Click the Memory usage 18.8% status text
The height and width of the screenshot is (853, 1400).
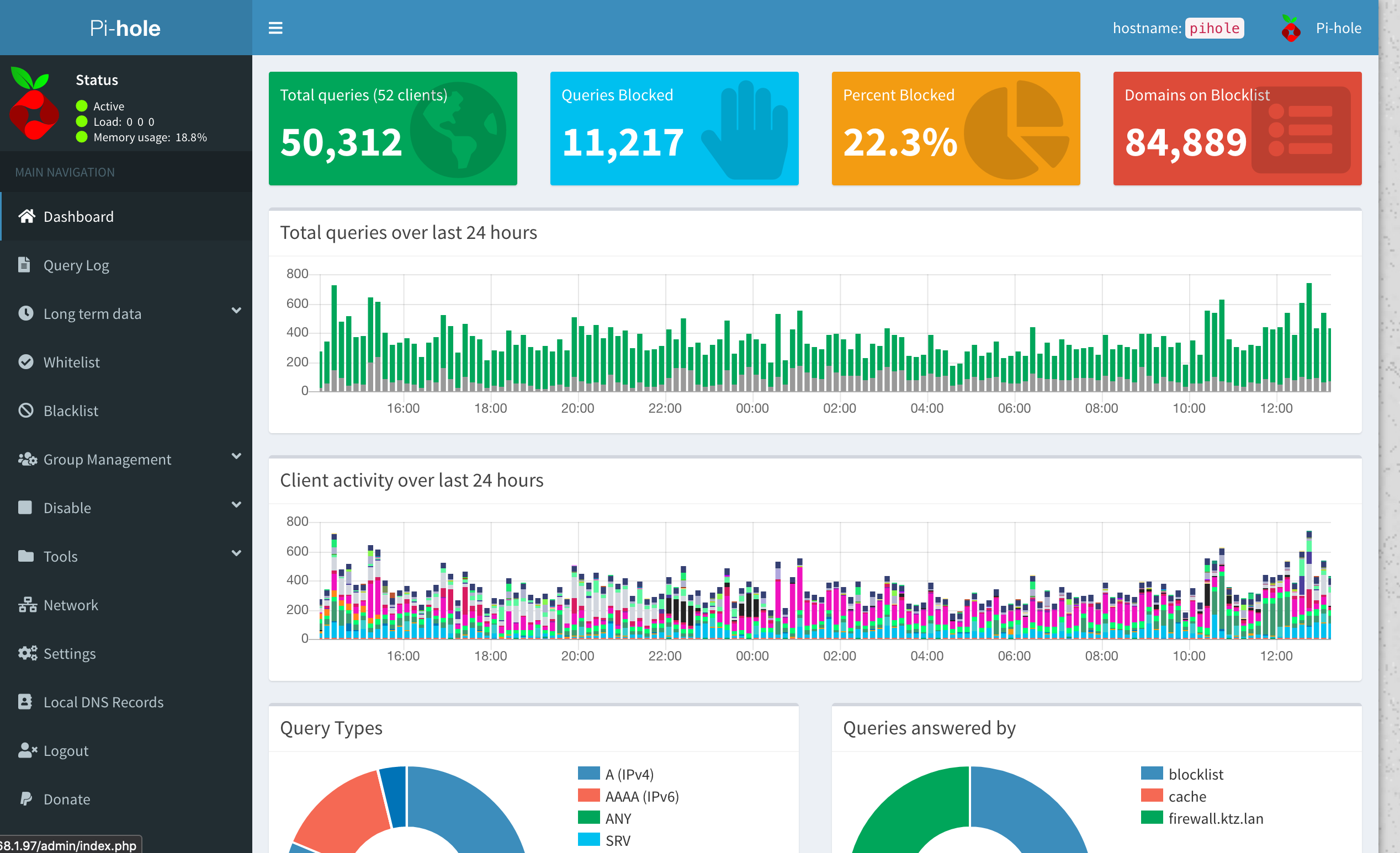pos(150,137)
